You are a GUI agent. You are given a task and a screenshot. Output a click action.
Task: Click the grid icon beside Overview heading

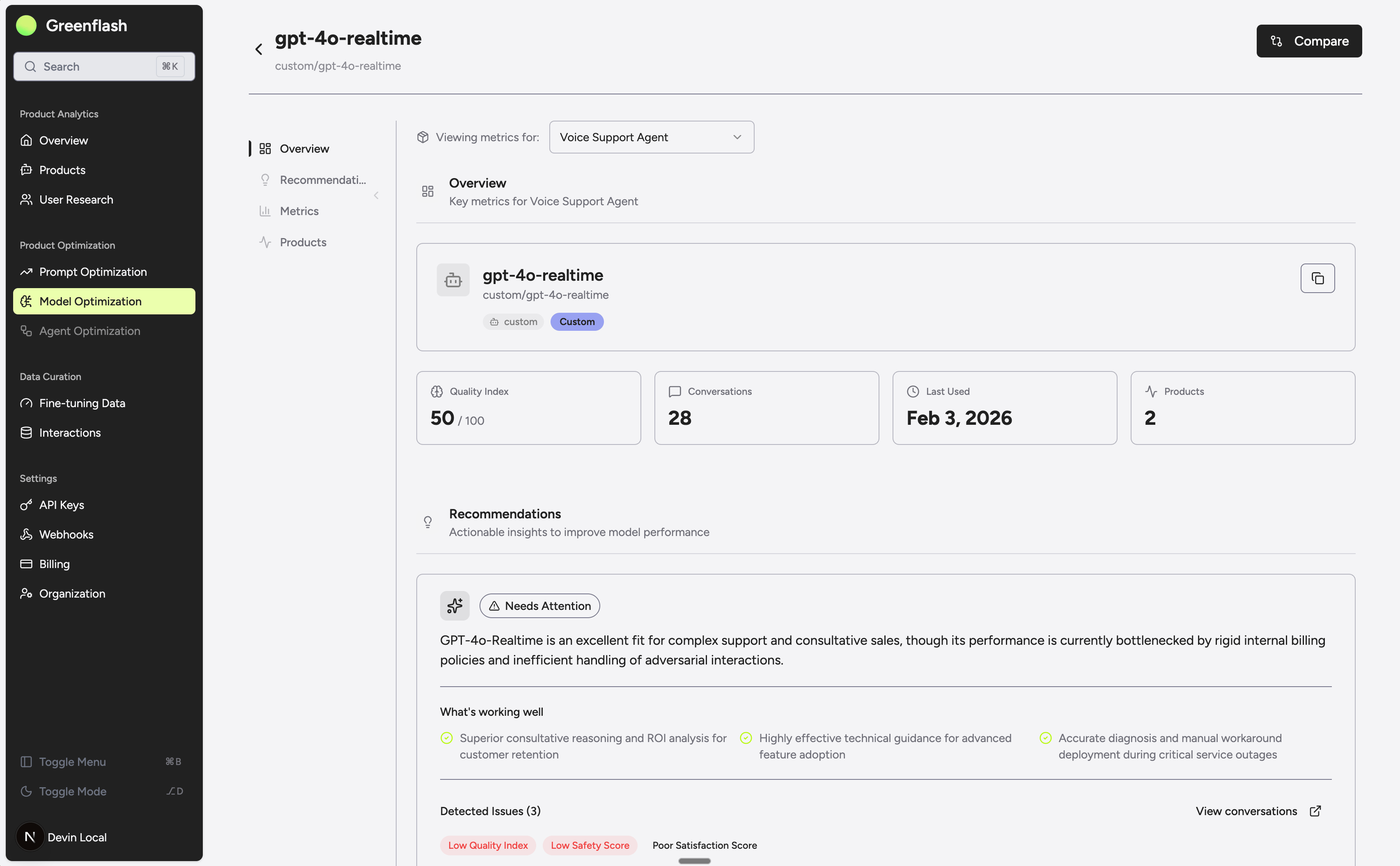428,191
